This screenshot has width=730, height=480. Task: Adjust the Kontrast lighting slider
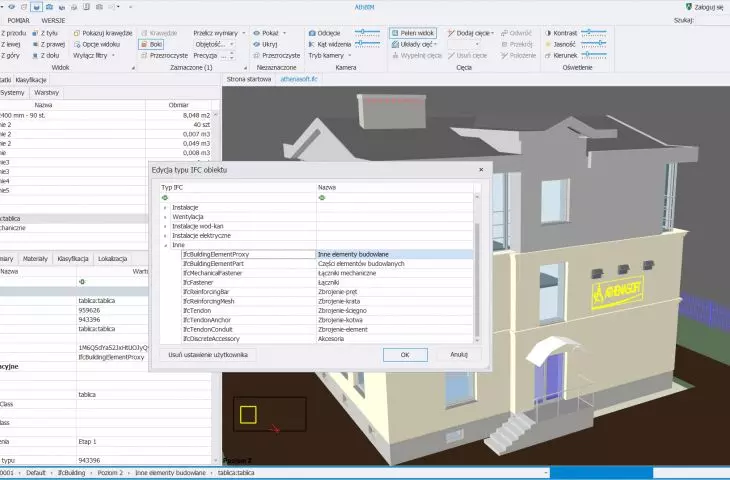(x=594, y=33)
